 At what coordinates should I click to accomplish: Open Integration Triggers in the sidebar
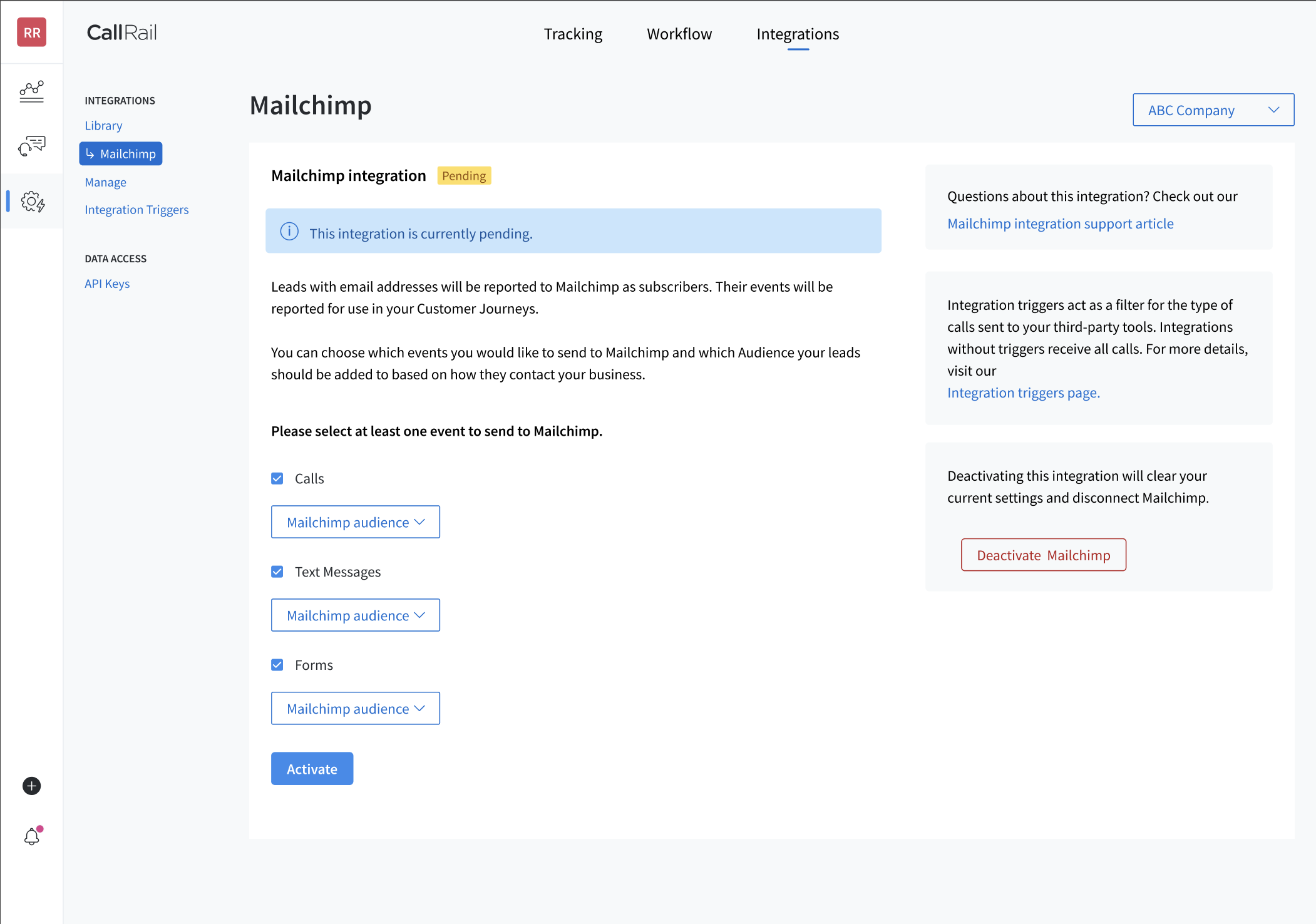point(136,210)
